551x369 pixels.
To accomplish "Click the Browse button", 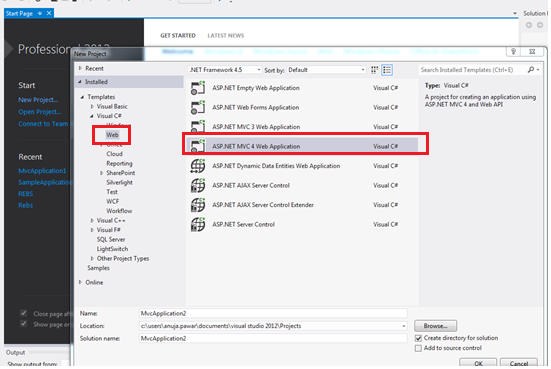I will tap(435, 326).
